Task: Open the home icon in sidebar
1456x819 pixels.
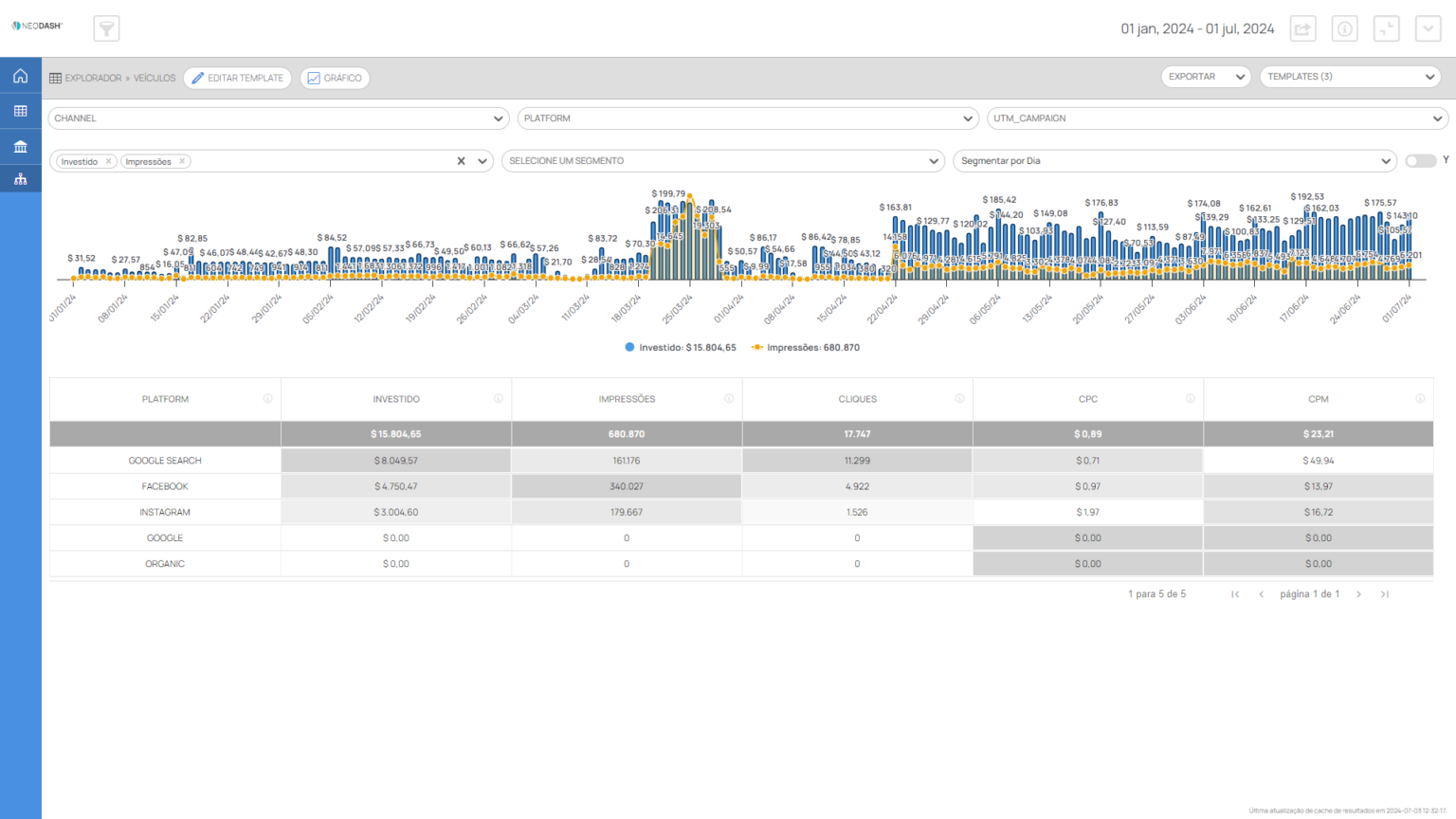Action: [20, 76]
